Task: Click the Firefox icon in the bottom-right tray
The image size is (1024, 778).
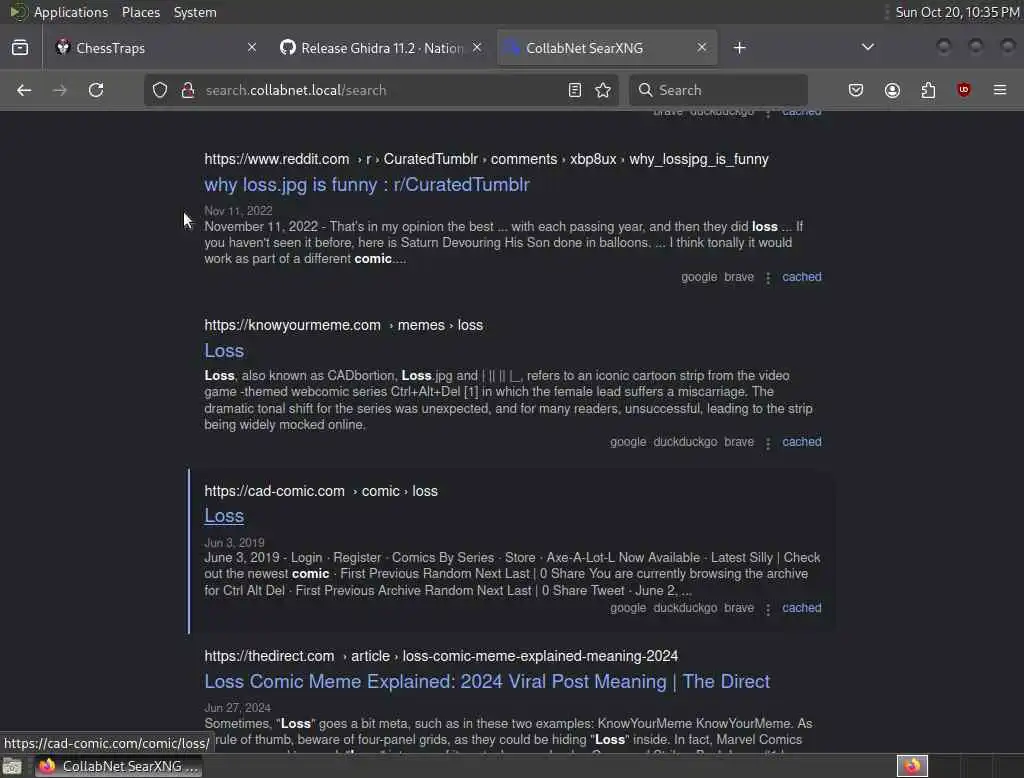Action: coord(912,766)
